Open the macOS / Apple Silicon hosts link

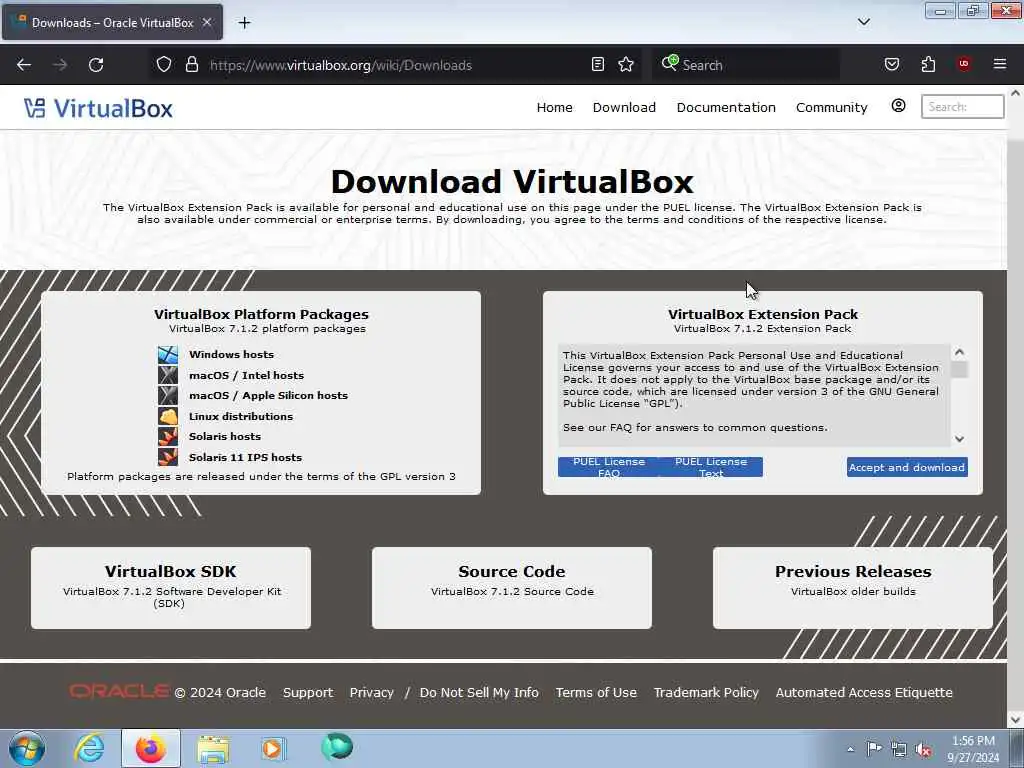[268, 396]
